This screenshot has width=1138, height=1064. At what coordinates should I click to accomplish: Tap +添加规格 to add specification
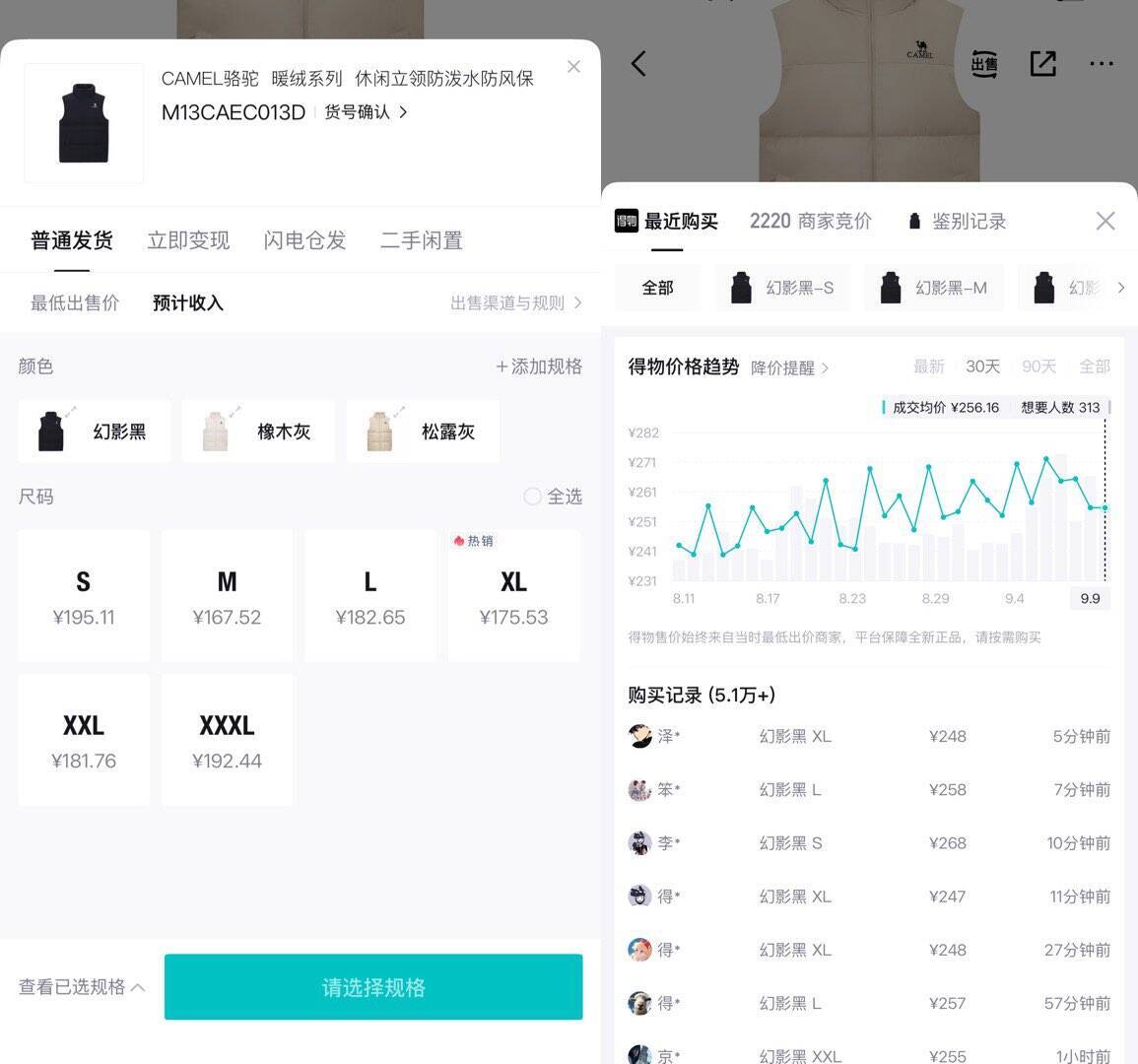tap(539, 366)
